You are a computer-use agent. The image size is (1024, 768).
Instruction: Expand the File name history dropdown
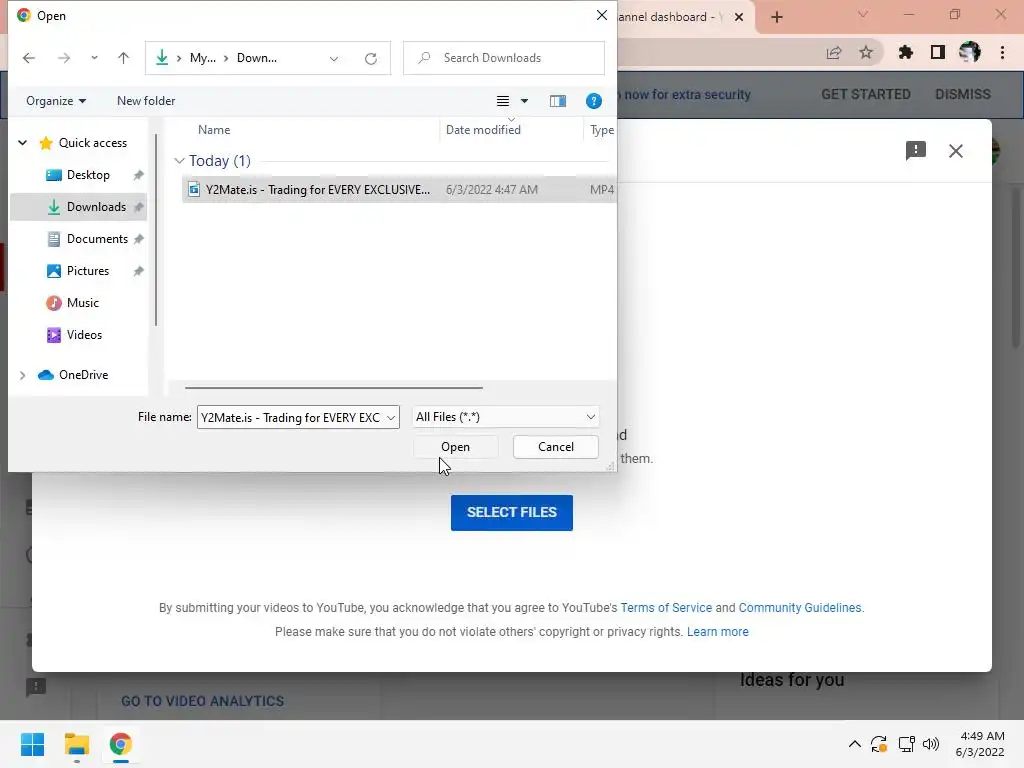pos(391,417)
